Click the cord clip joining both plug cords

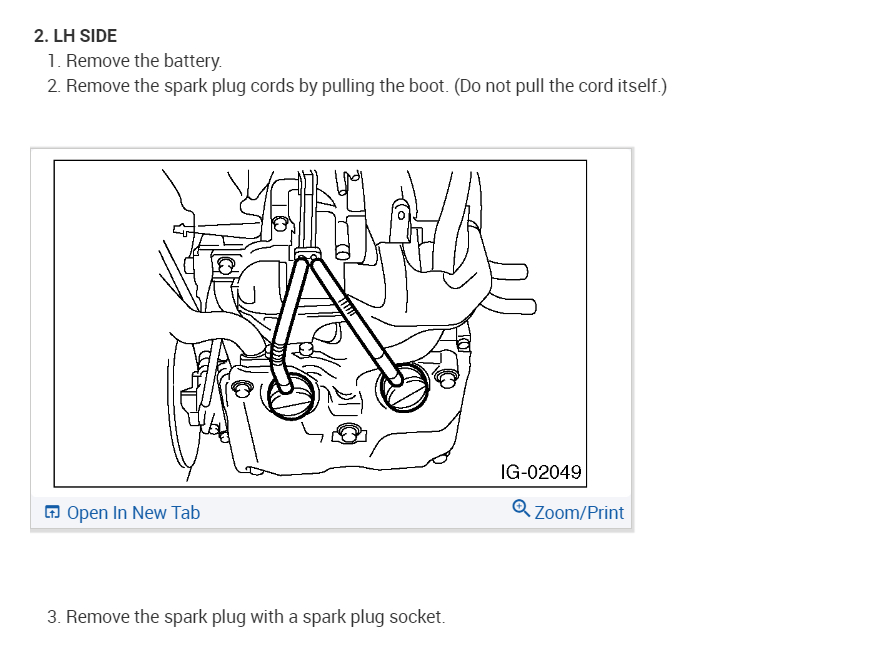pos(307,256)
